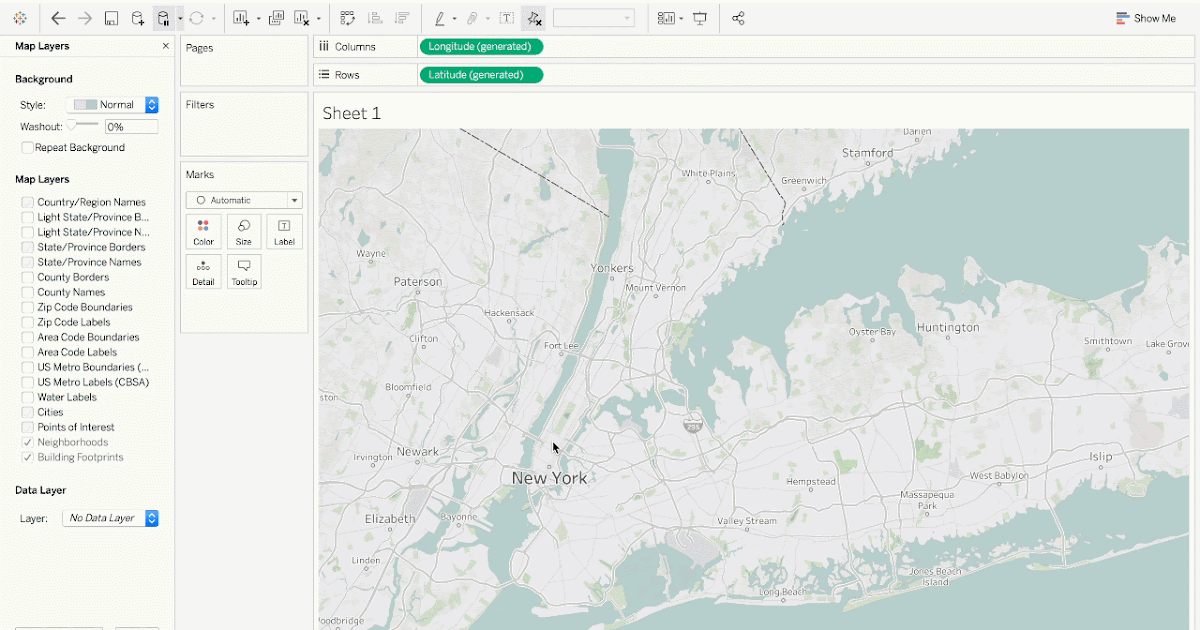Viewport: 1200px width, 630px height.
Task: Toggle Show Mark Labels toolbar icon
Action: point(507,18)
